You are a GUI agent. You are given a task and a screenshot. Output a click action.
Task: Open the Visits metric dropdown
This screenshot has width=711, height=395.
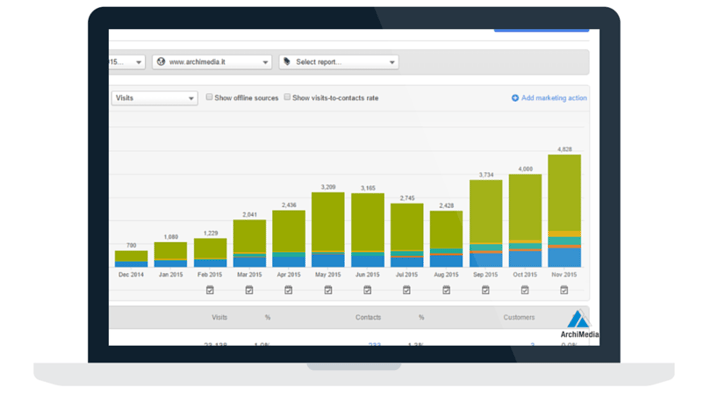pos(154,98)
